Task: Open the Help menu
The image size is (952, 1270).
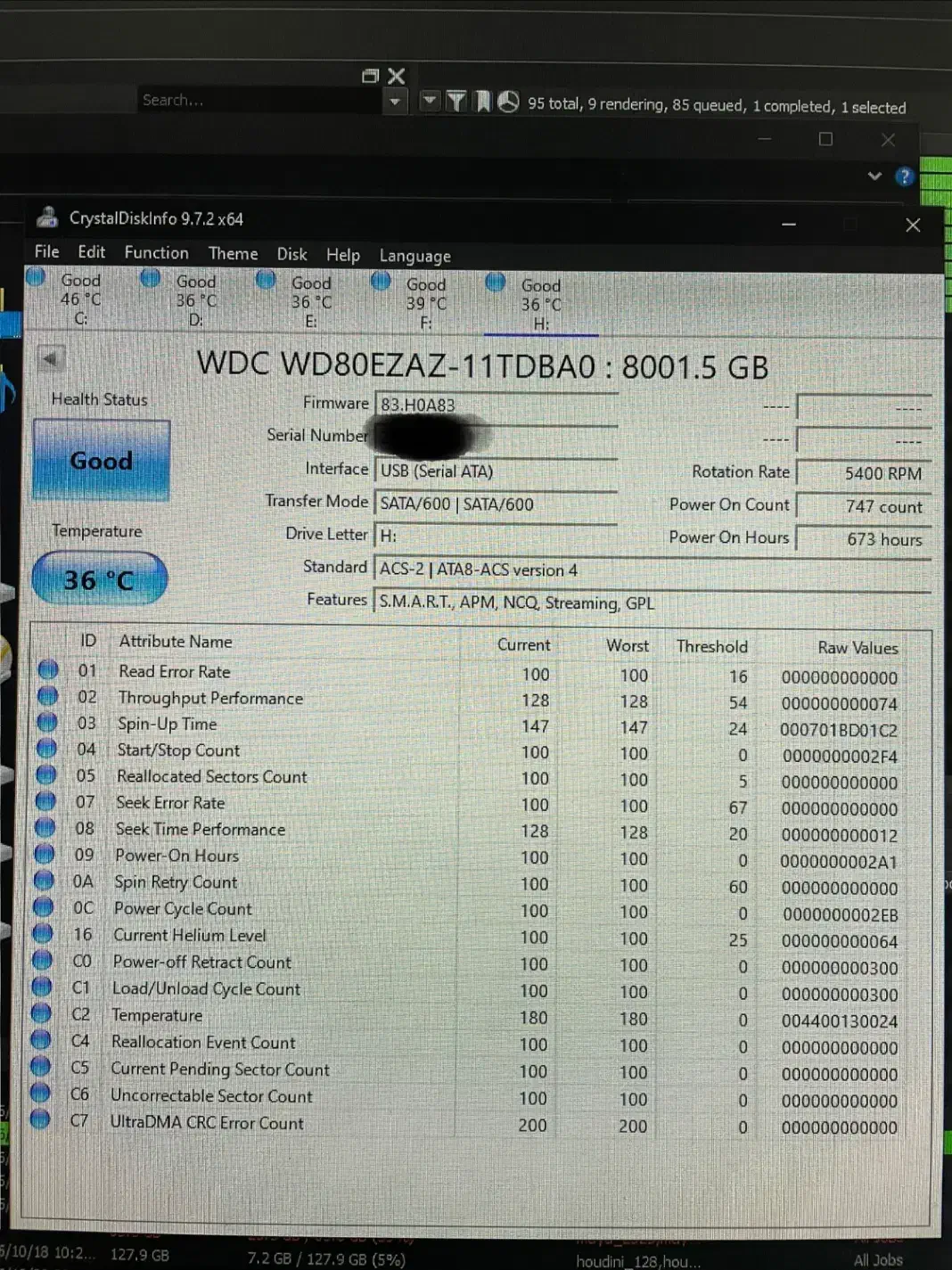Action: [x=342, y=256]
